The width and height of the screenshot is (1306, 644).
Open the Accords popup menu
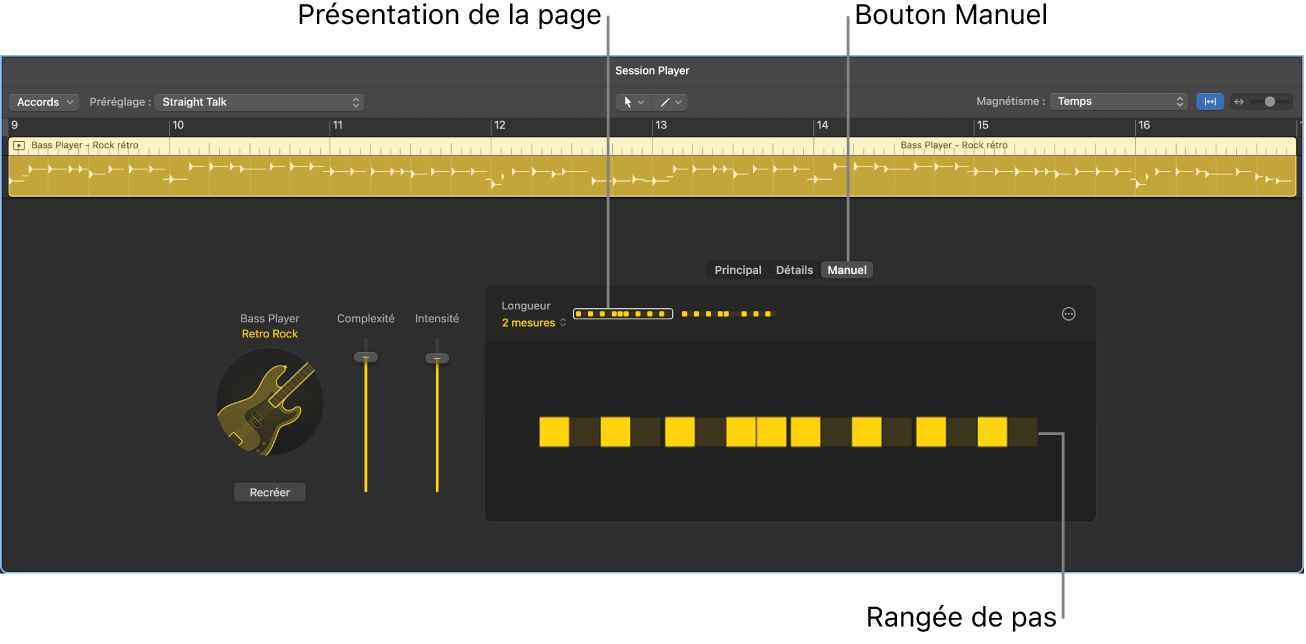[x=43, y=101]
